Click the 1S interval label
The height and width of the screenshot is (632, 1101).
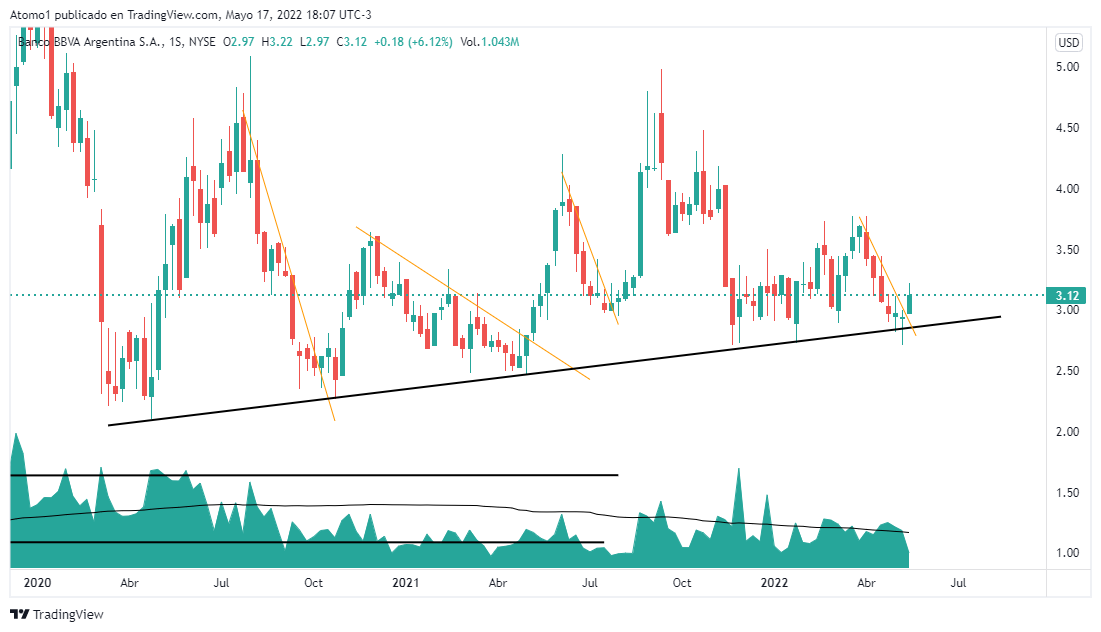coord(176,42)
